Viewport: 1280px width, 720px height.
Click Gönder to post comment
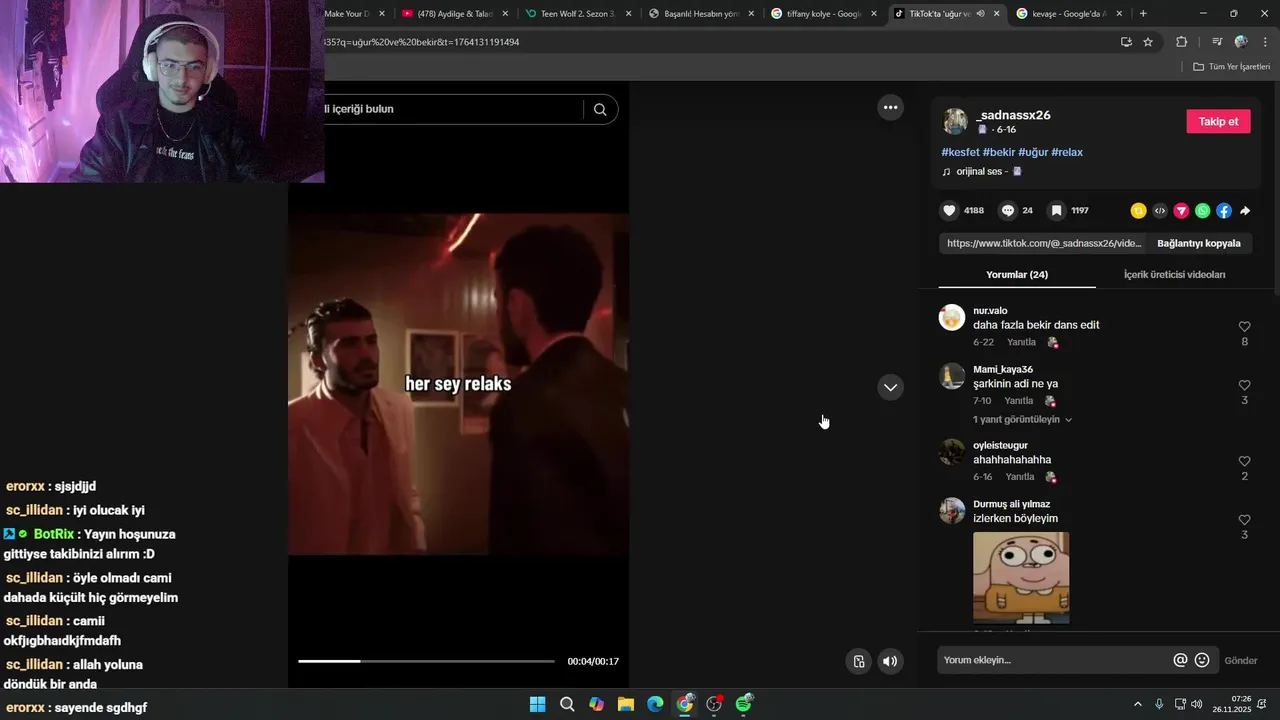[x=1241, y=661]
